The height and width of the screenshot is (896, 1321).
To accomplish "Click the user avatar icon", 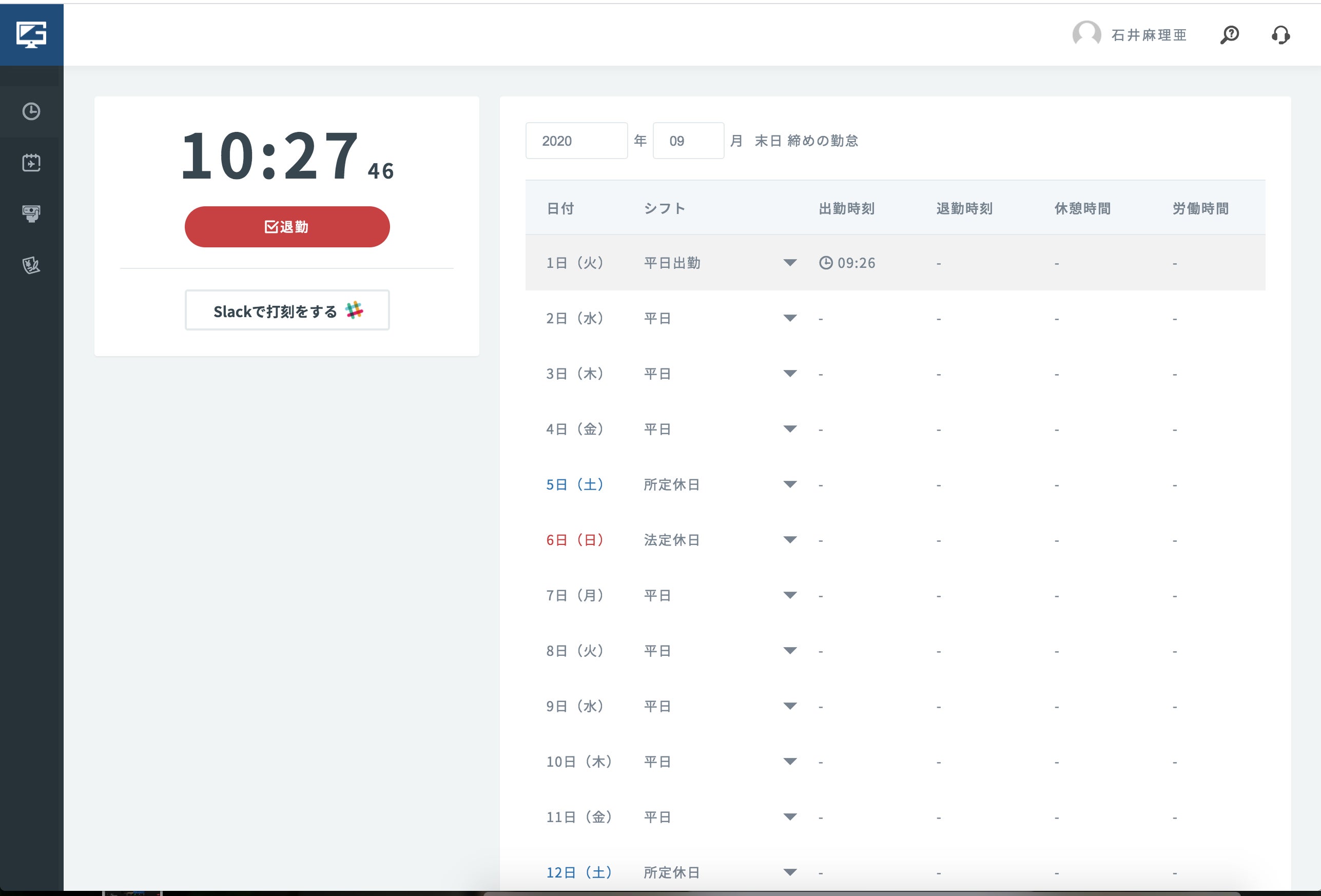I will (x=1086, y=35).
